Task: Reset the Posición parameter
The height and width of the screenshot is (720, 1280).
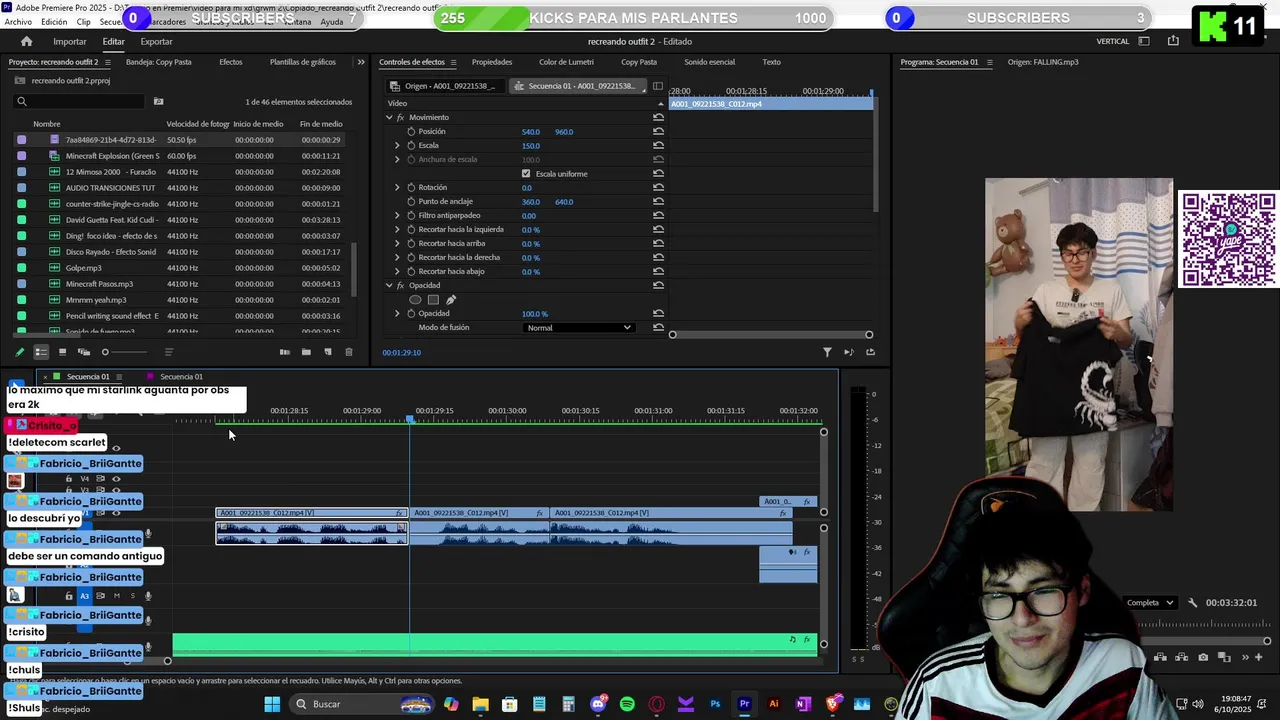Action: coord(658,131)
